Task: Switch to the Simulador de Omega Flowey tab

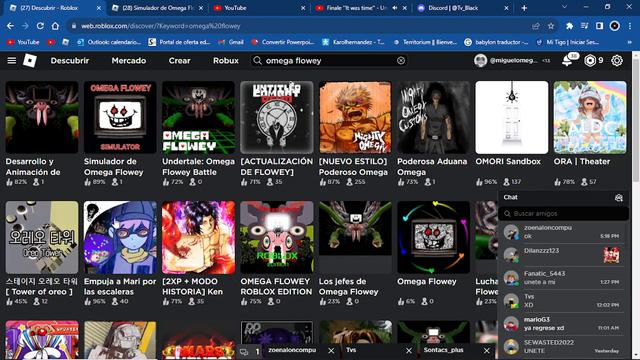Action: pyautogui.click(x=157, y=8)
